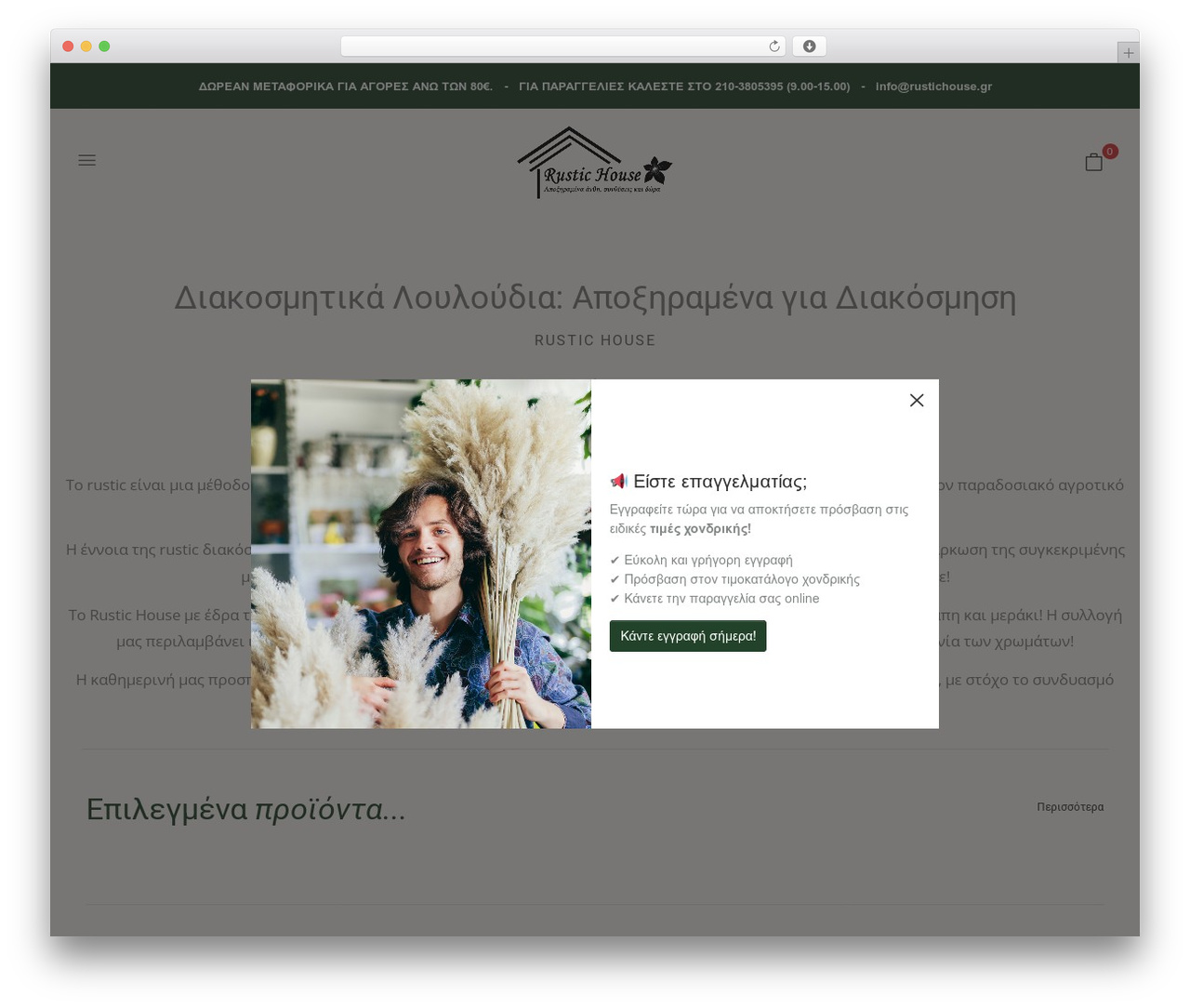Click the red macOS close window button
The image size is (1190, 1008).
click(x=68, y=46)
